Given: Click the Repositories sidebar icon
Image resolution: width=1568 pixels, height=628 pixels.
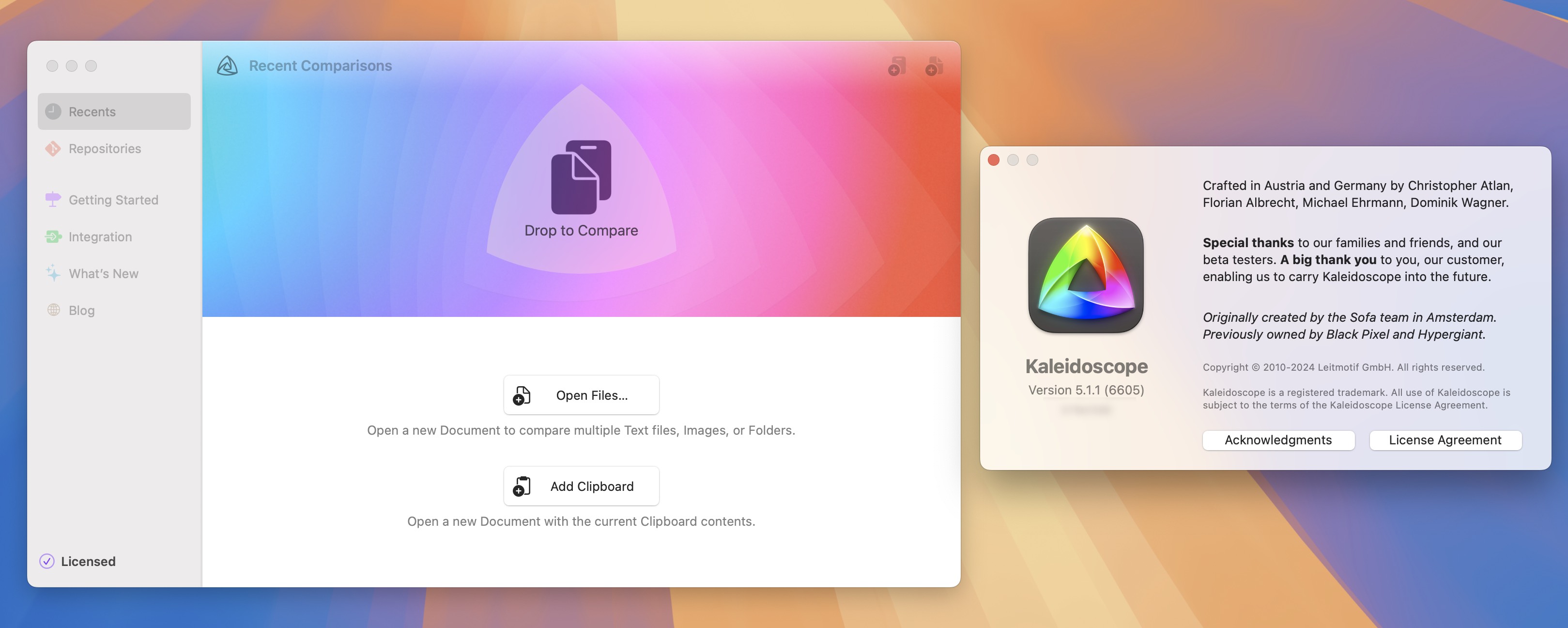Looking at the screenshot, I should point(52,147).
